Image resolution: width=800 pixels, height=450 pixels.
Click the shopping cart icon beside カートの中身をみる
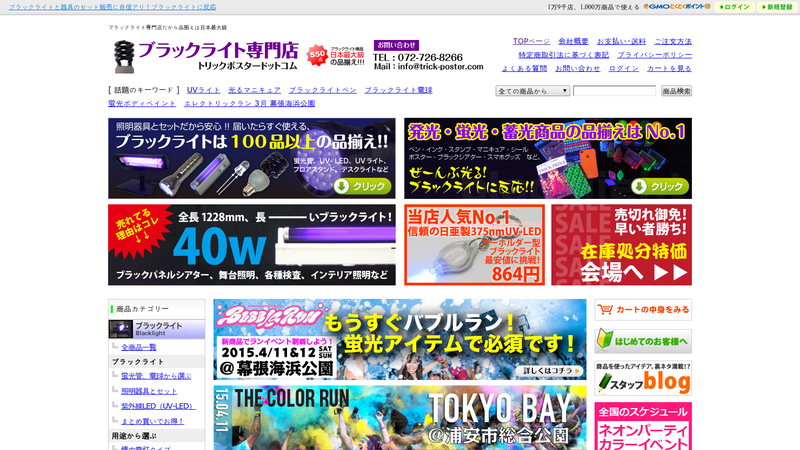tap(605, 309)
